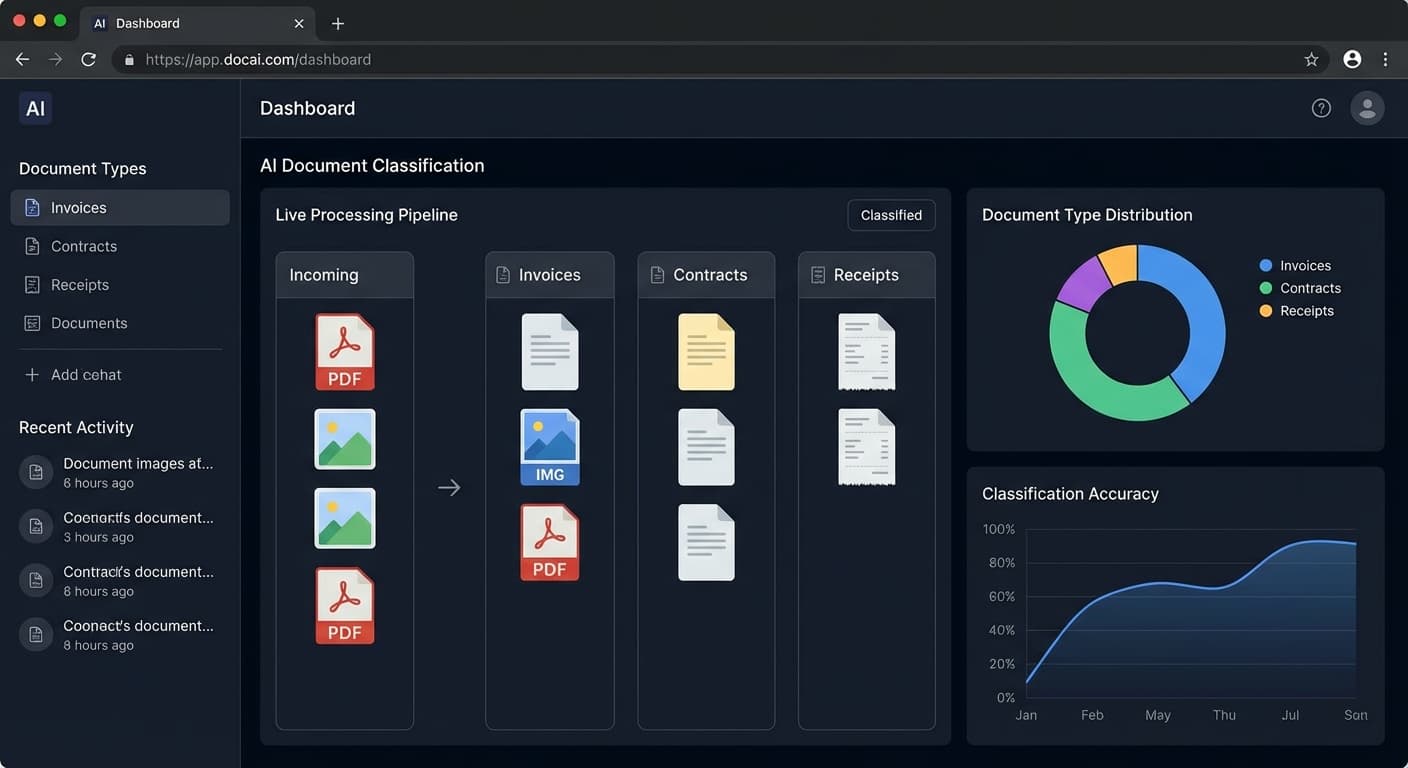1408x768 pixels.
Task: Open Documents in the sidebar list
Action: 120,323
